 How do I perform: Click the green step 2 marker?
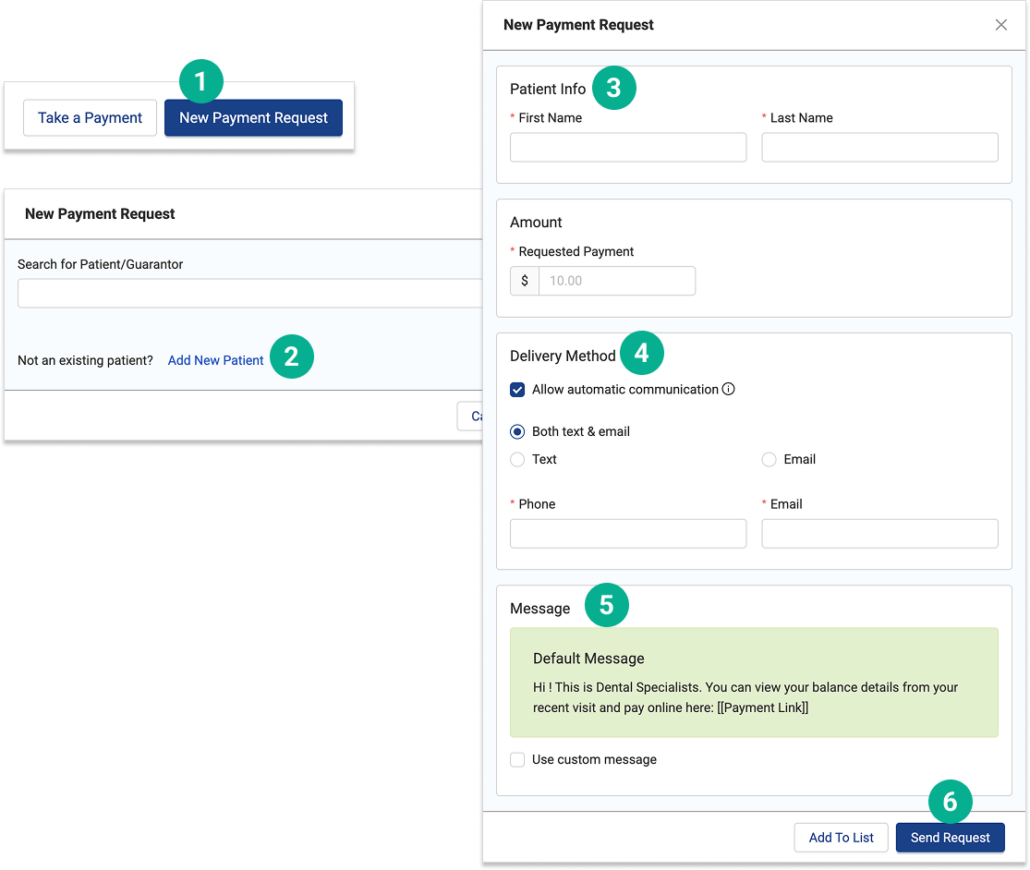coord(291,356)
